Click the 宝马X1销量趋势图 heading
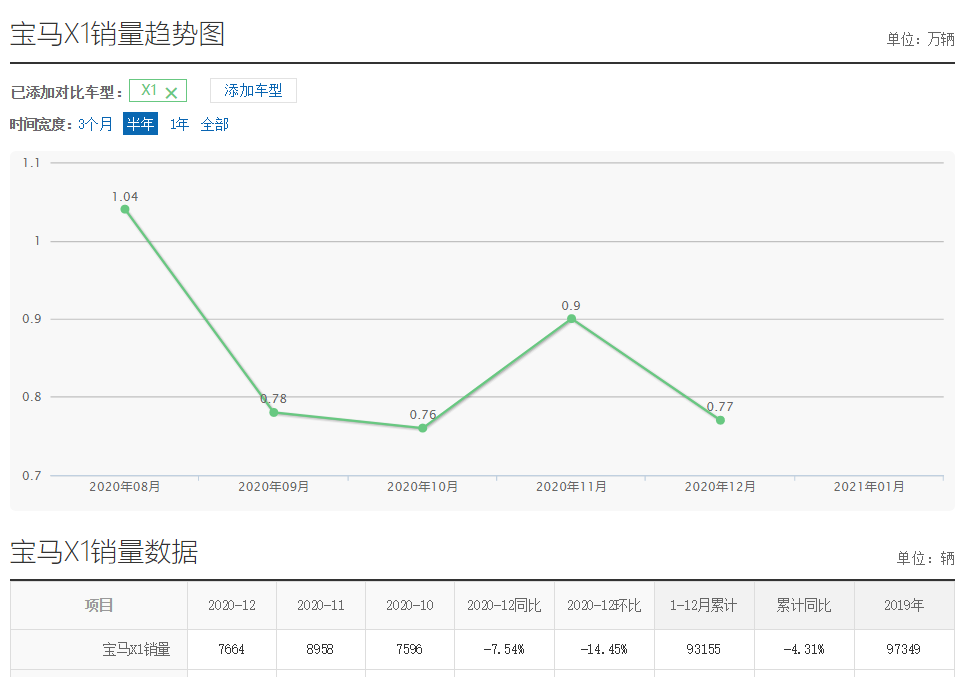The width and height of the screenshot is (963, 677). click(117, 33)
